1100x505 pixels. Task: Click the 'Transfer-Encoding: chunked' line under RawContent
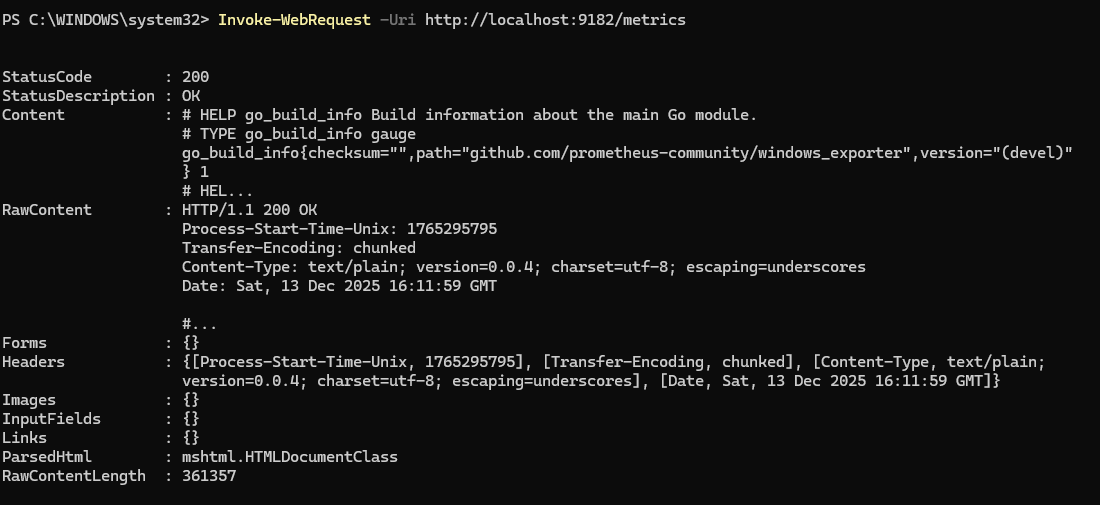click(299, 248)
